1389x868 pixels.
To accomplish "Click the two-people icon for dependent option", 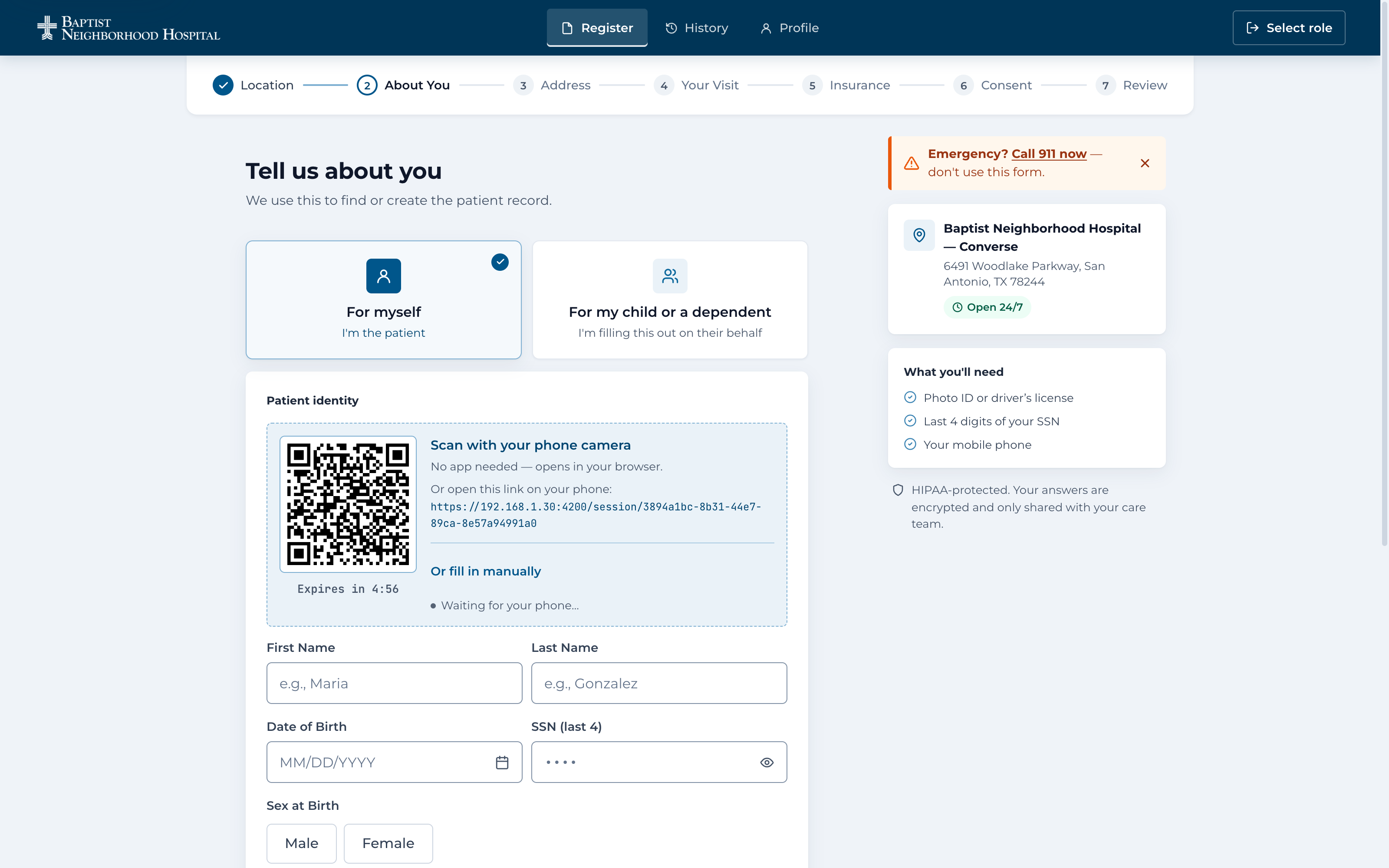I will click(x=670, y=276).
